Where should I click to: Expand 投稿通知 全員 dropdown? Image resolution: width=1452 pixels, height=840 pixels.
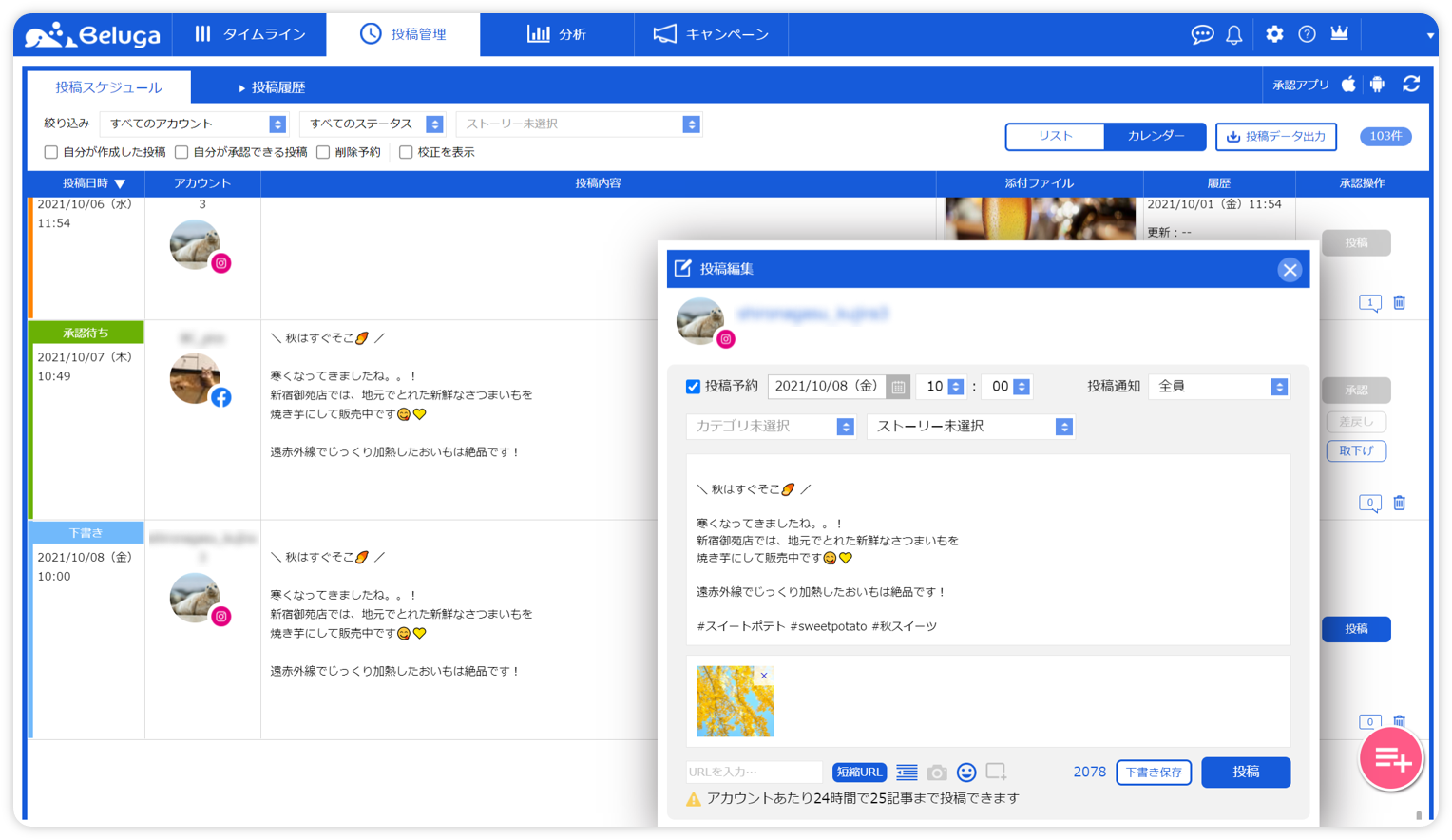(x=1219, y=387)
